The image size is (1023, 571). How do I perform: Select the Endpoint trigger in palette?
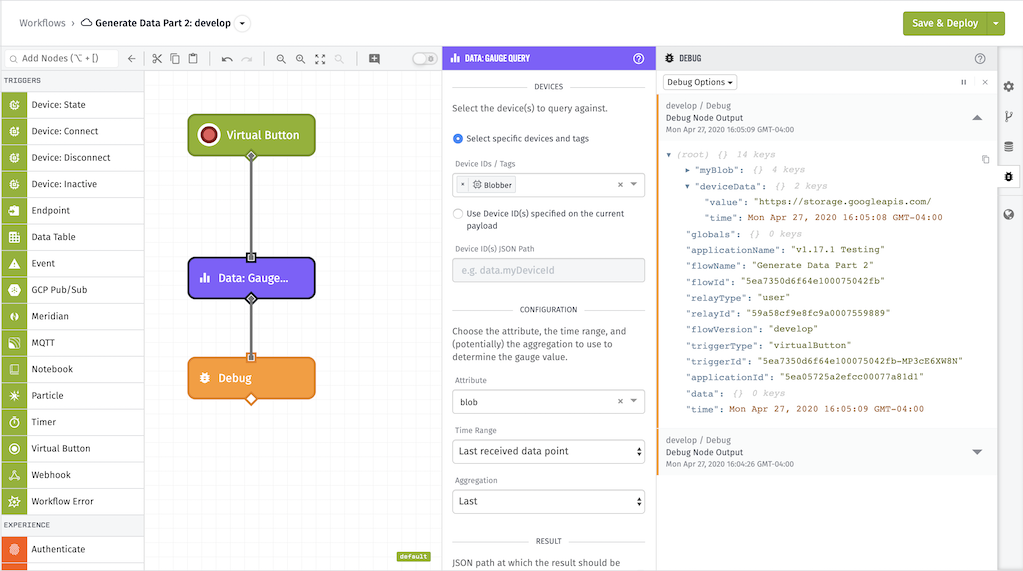72,211
